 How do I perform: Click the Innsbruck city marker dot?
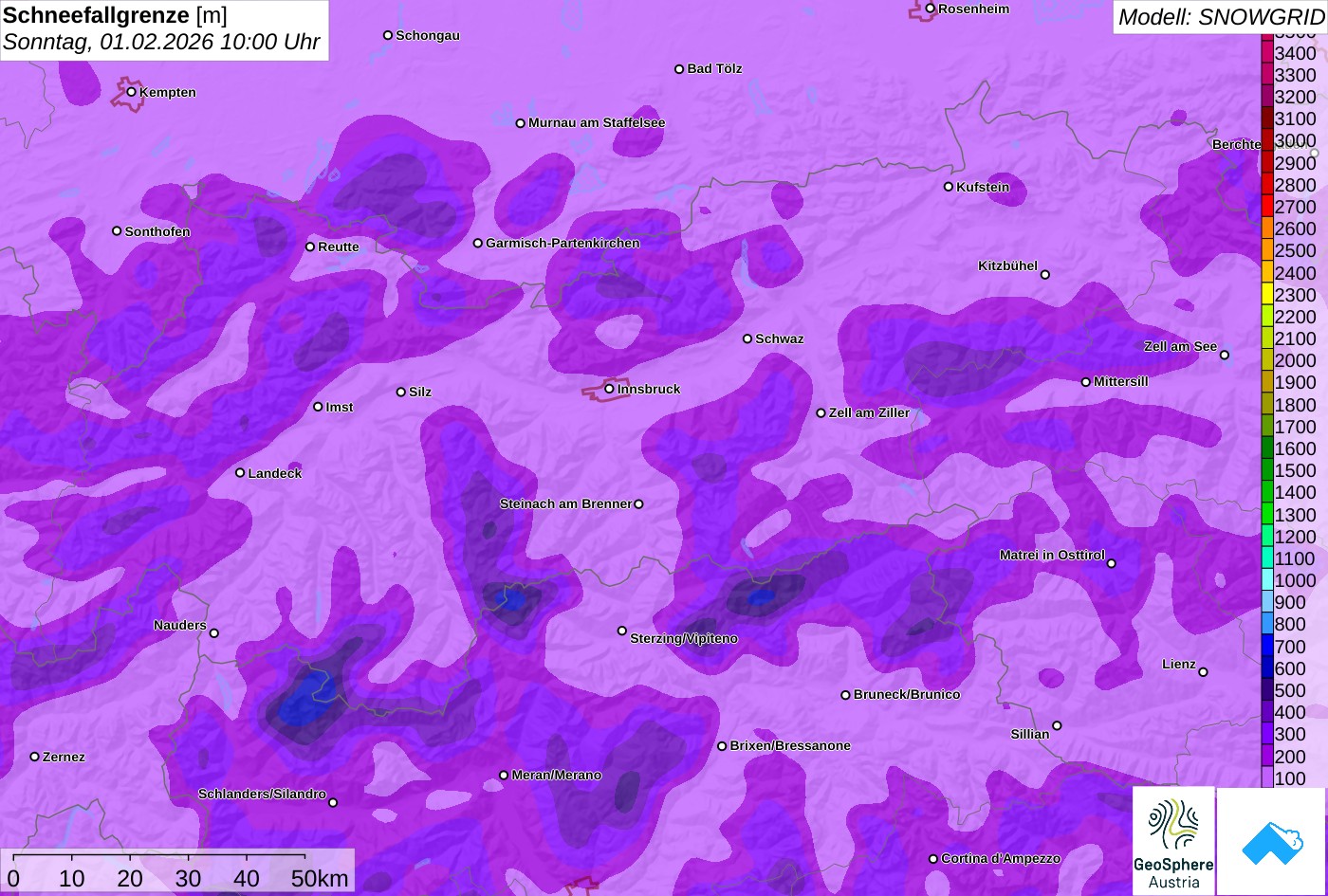pyautogui.click(x=609, y=389)
